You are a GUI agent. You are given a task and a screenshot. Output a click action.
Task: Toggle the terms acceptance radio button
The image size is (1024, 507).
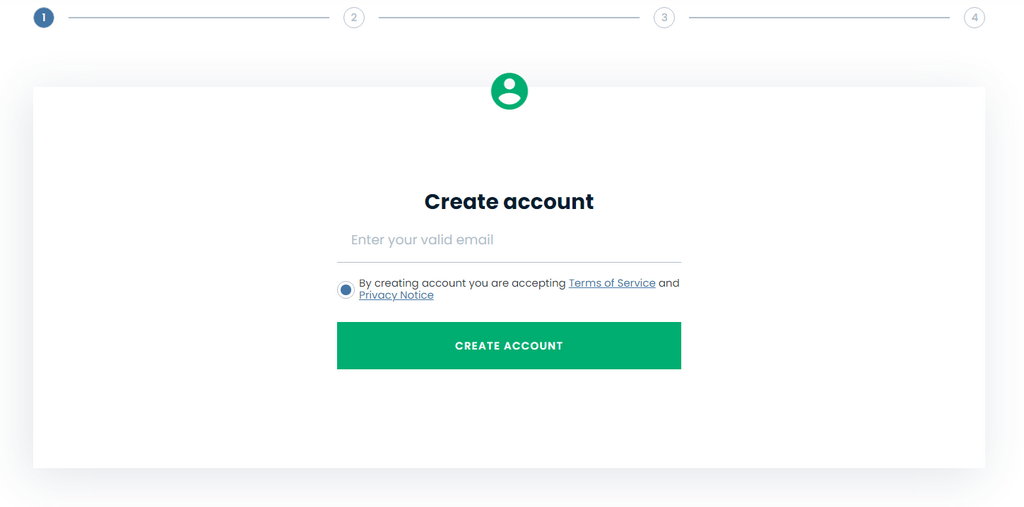(x=346, y=289)
